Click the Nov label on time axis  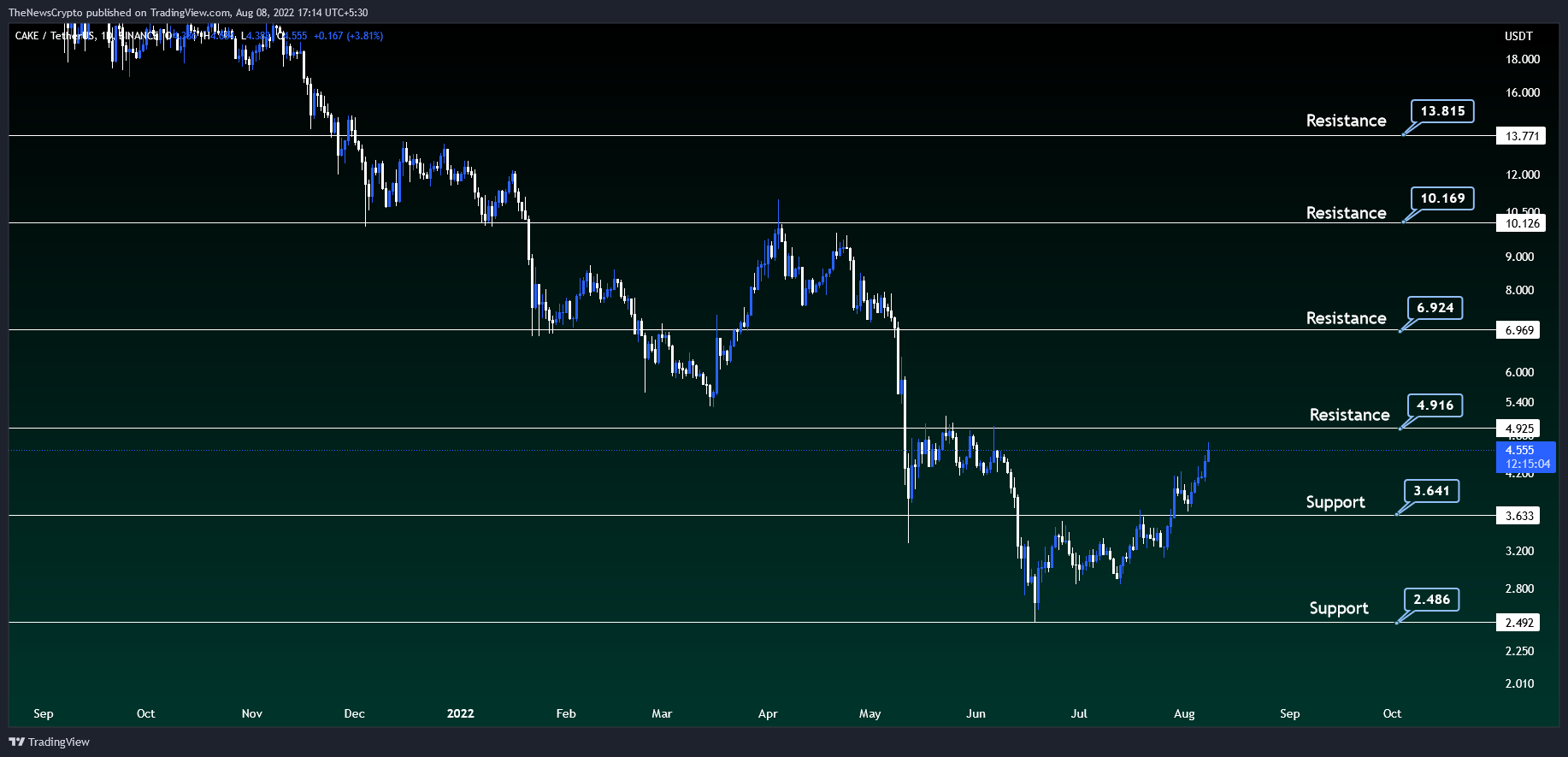click(252, 713)
